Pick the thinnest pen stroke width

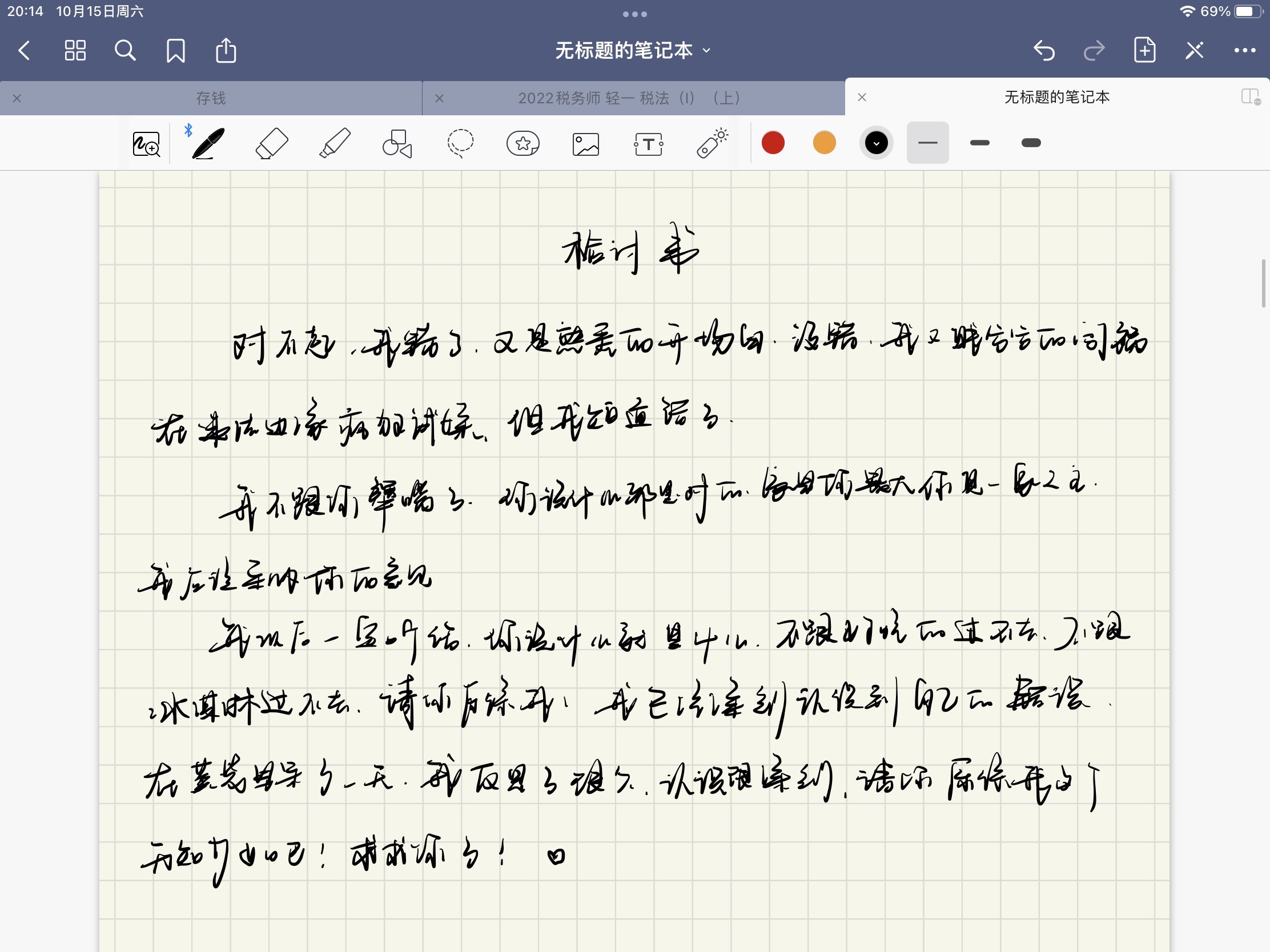[927, 143]
